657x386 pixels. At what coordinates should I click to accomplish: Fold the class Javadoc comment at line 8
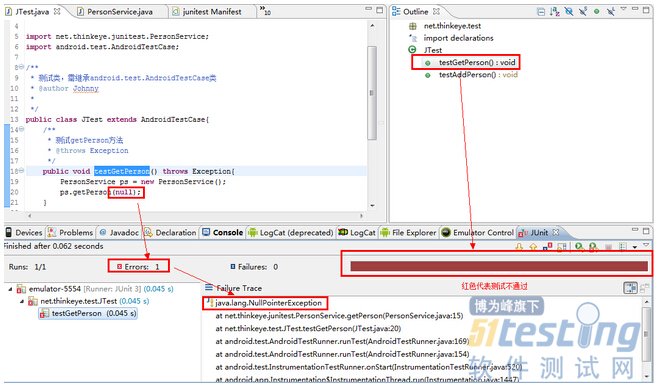click(x=21, y=67)
